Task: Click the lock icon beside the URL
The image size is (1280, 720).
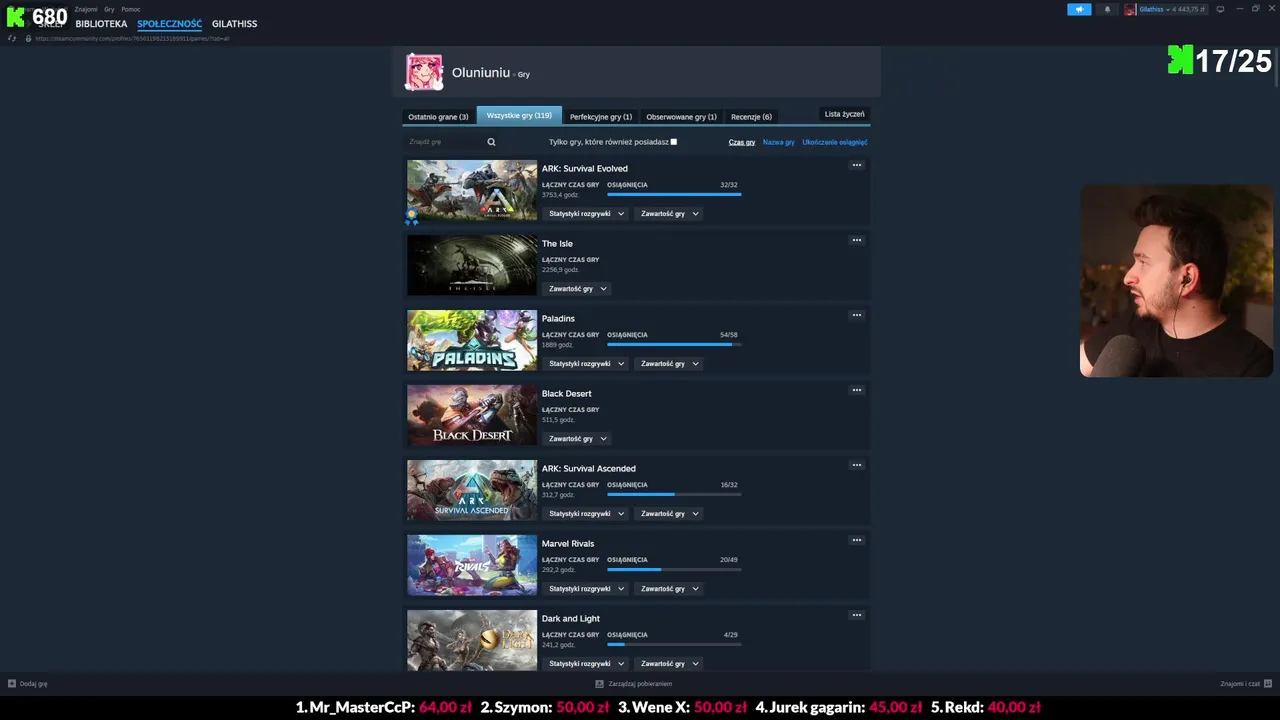Action: pyautogui.click(x=29, y=38)
